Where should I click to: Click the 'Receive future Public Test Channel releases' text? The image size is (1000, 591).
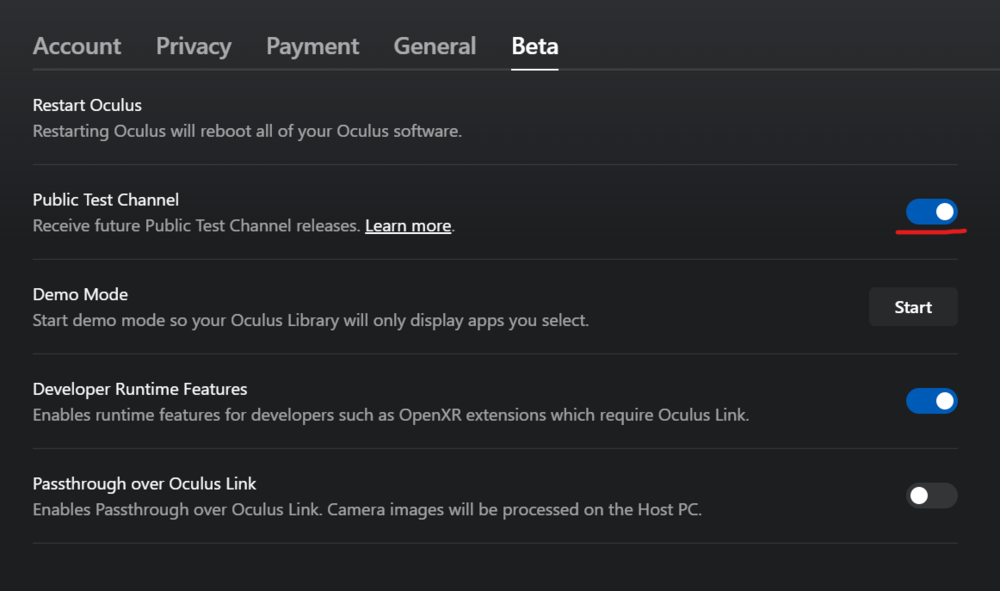click(196, 226)
